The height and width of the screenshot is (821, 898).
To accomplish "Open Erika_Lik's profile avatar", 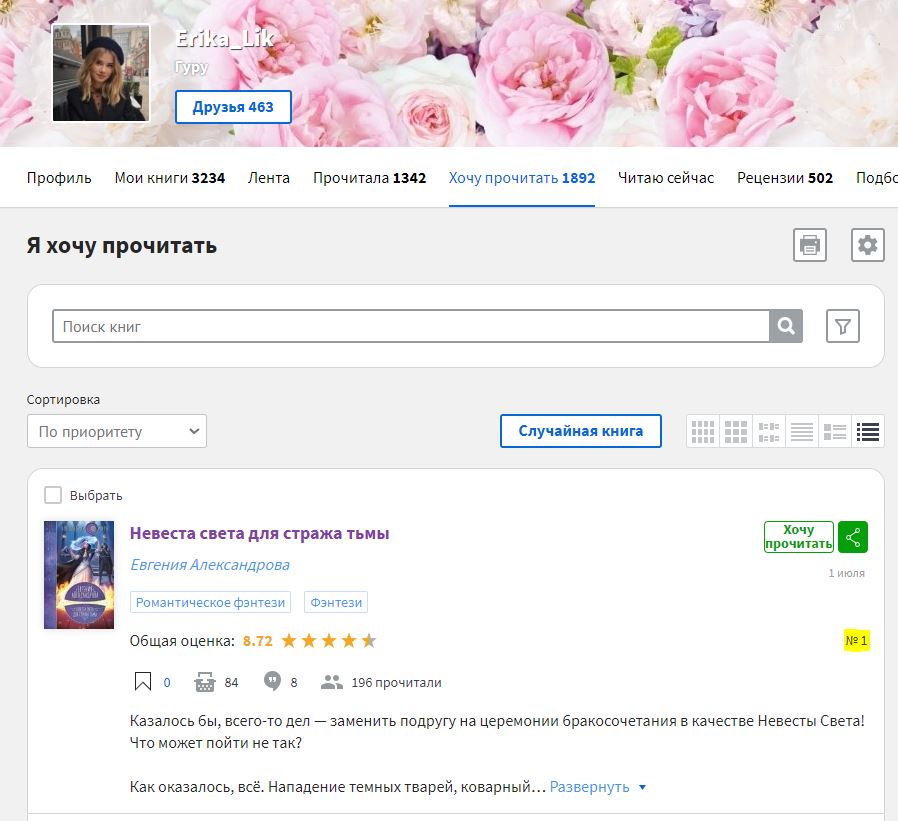I will (101, 73).
